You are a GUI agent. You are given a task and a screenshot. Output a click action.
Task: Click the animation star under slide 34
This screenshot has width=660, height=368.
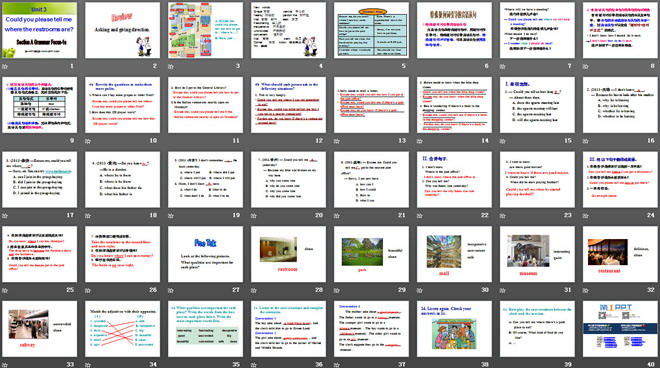88,365
